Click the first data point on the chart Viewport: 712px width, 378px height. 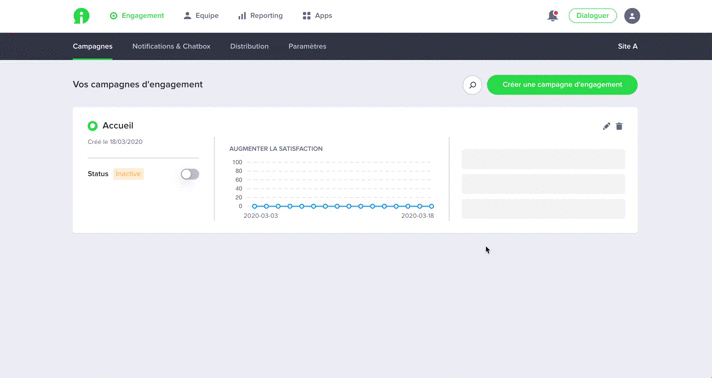(255, 206)
